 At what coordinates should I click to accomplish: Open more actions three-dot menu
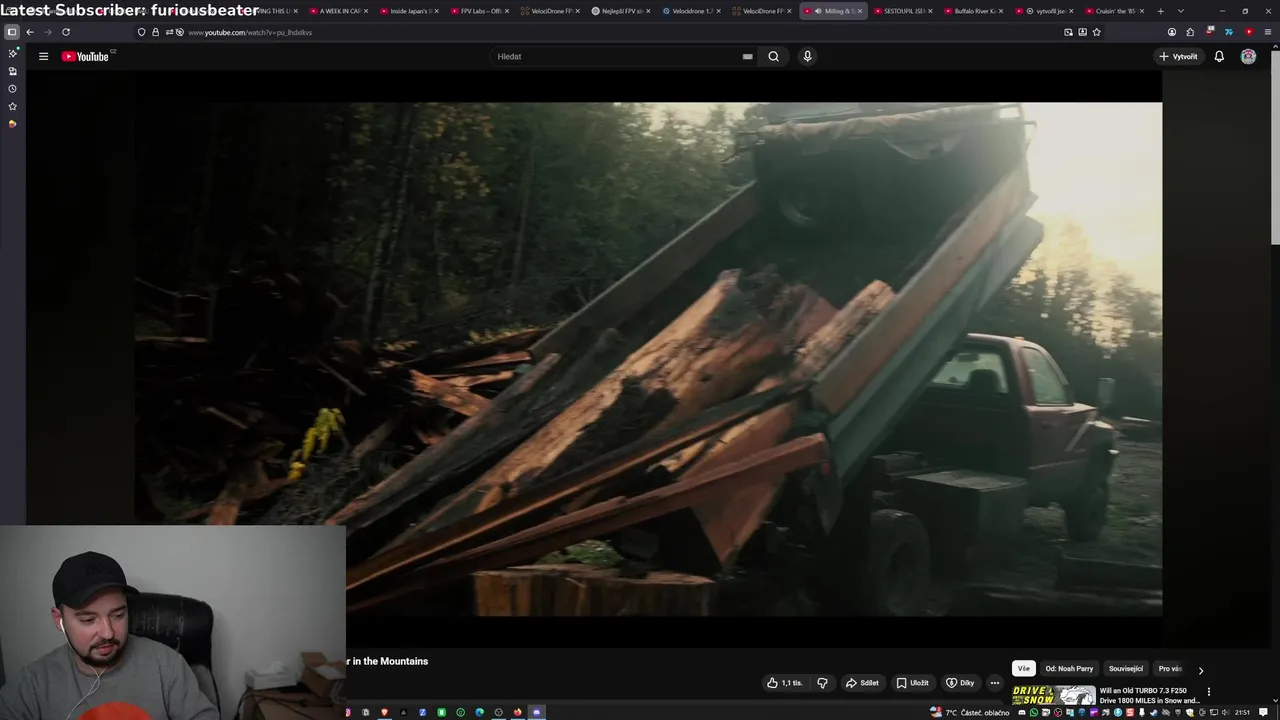[994, 683]
